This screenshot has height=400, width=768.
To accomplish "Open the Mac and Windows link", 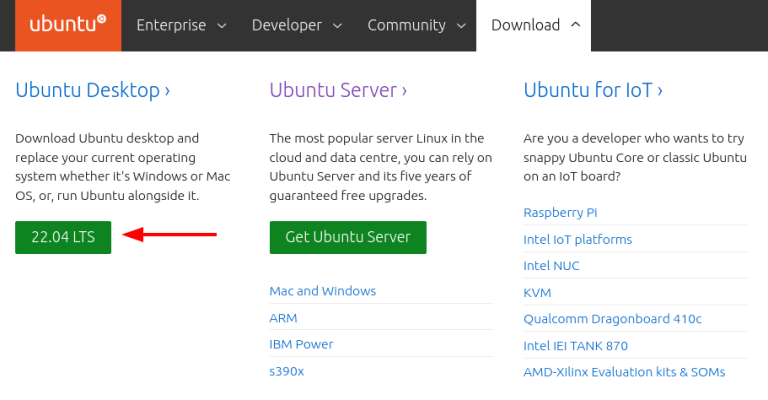I will click(323, 291).
